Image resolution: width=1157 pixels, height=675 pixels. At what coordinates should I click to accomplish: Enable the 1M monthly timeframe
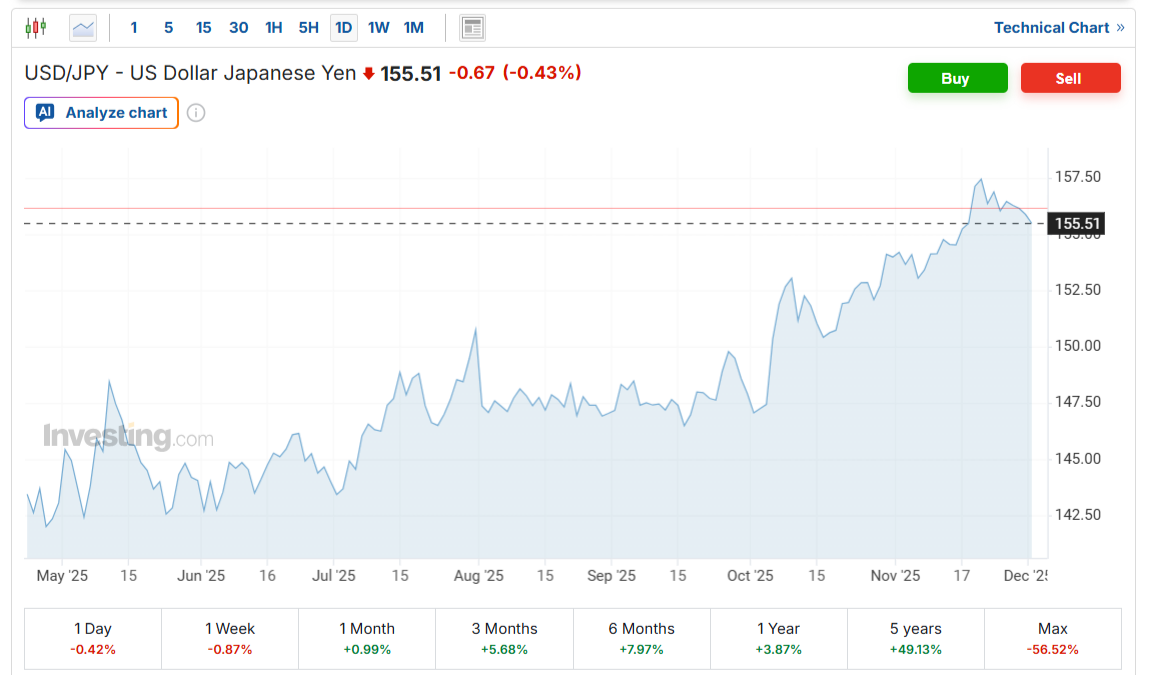point(413,27)
